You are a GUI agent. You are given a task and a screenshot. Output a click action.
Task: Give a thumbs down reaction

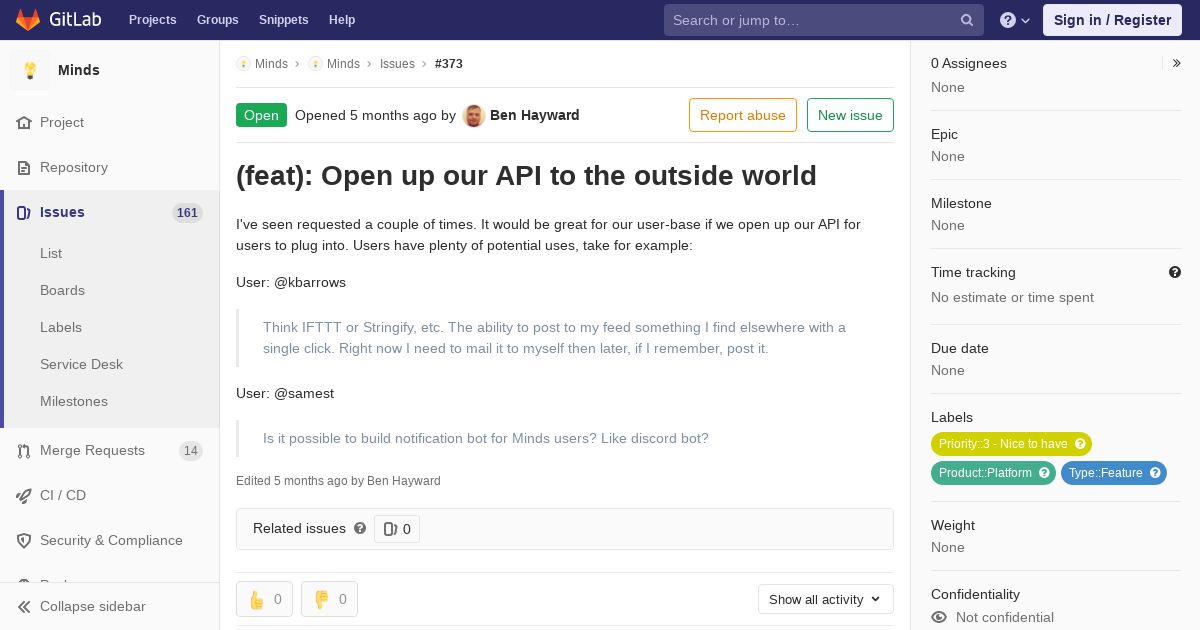[329, 599]
